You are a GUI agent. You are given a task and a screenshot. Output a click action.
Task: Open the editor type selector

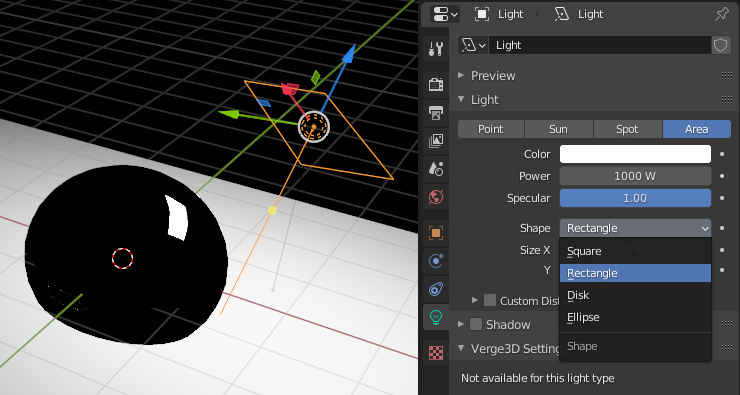coord(444,14)
